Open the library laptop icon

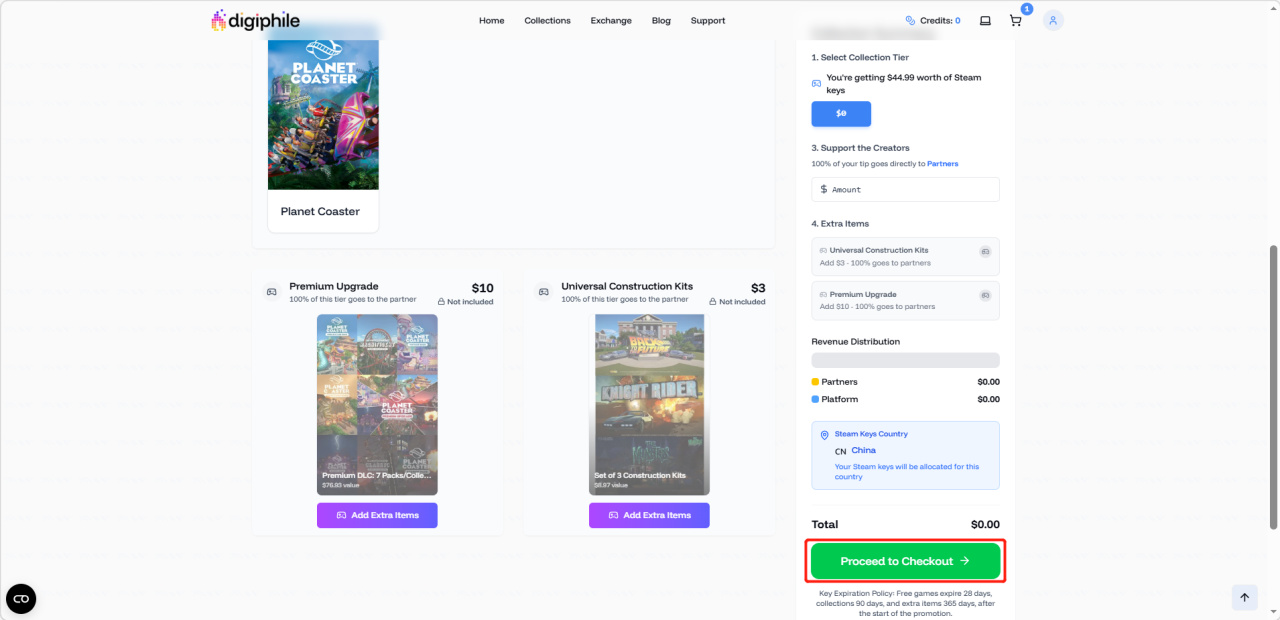[x=985, y=20]
